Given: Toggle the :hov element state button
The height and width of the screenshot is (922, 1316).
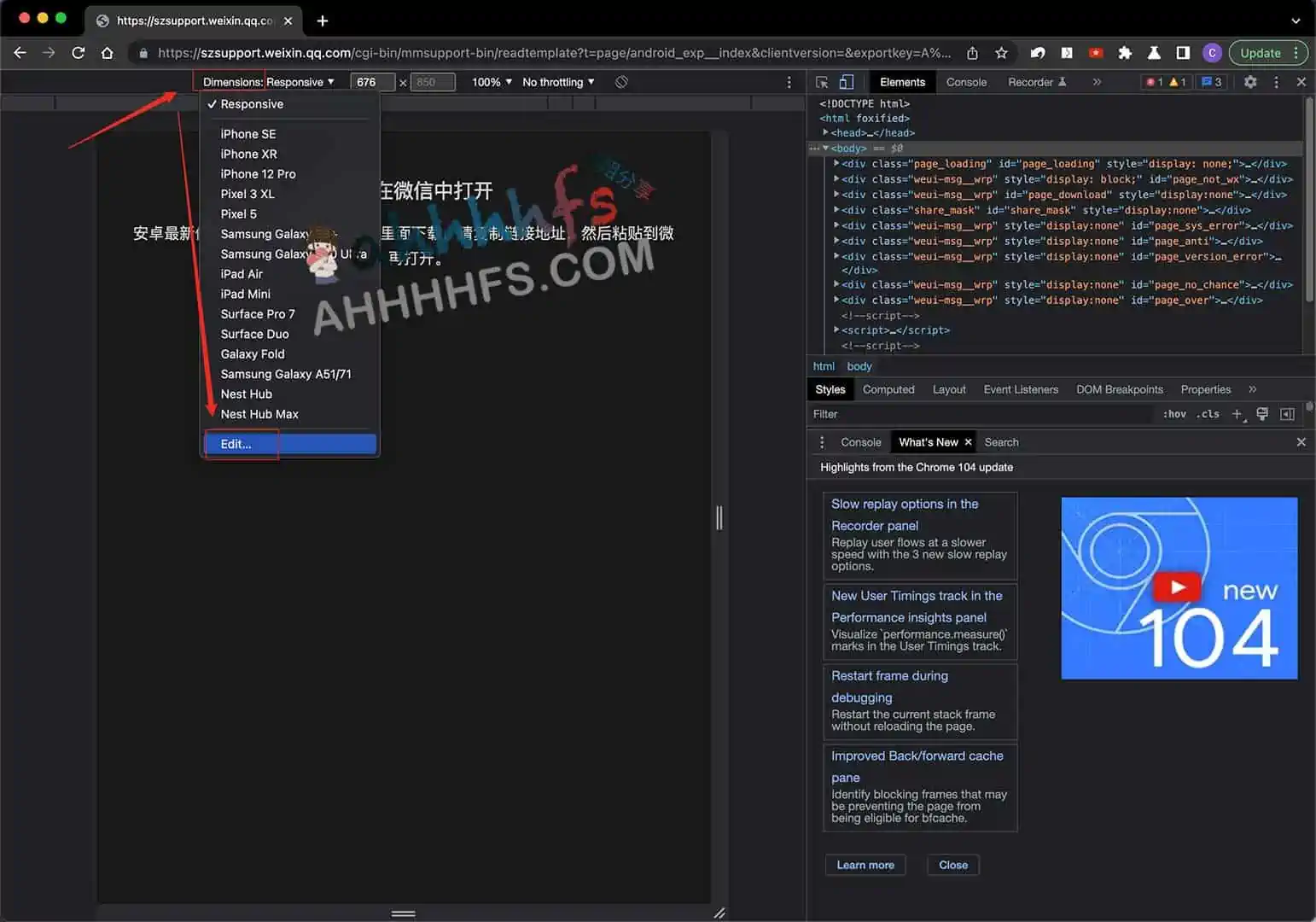Looking at the screenshot, I should 1174,414.
